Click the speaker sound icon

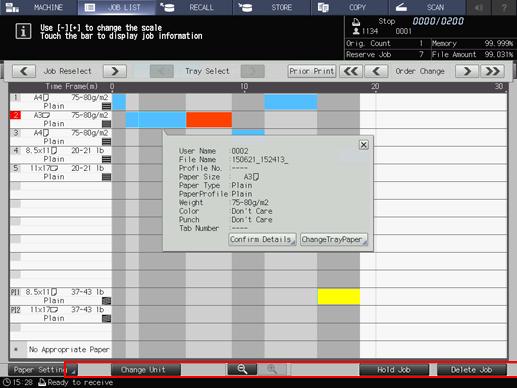(x=479, y=7)
